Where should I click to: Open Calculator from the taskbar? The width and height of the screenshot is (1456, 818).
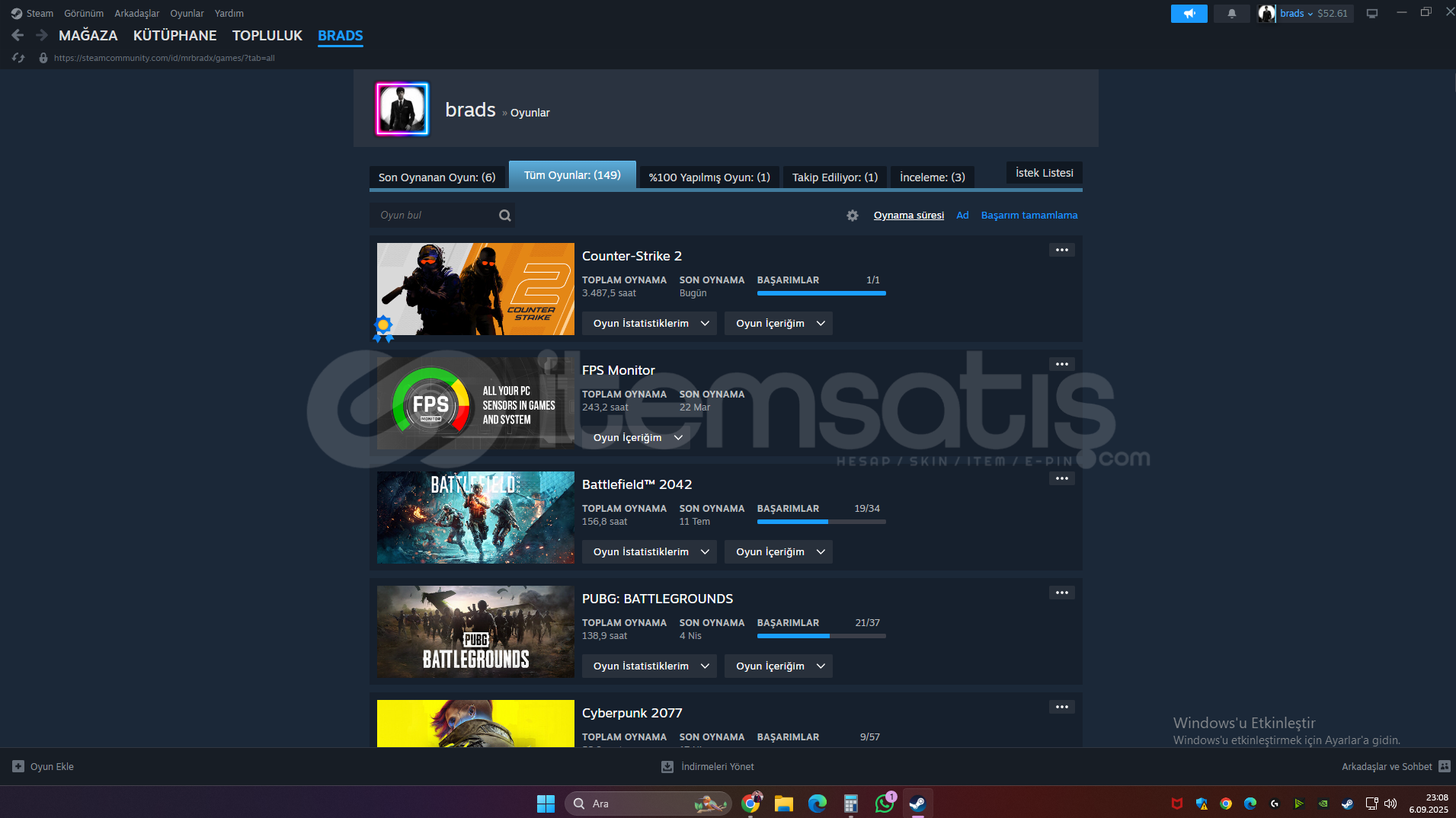coord(851,804)
